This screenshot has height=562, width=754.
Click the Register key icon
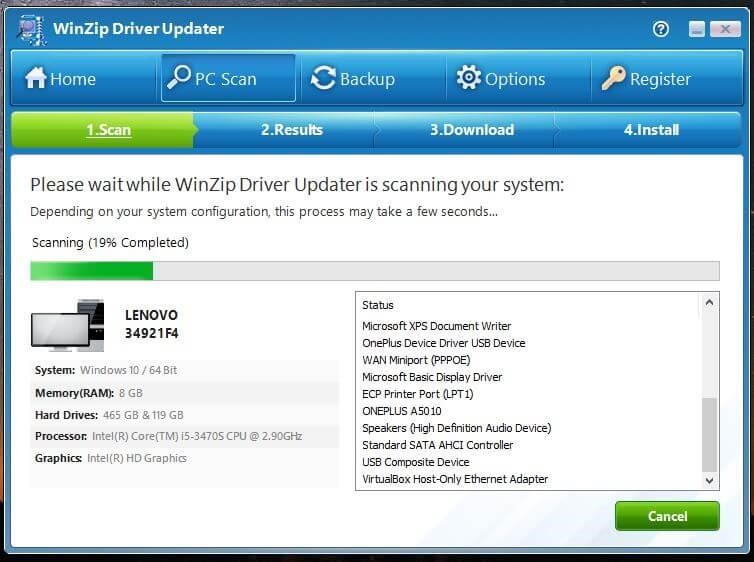point(613,78)
